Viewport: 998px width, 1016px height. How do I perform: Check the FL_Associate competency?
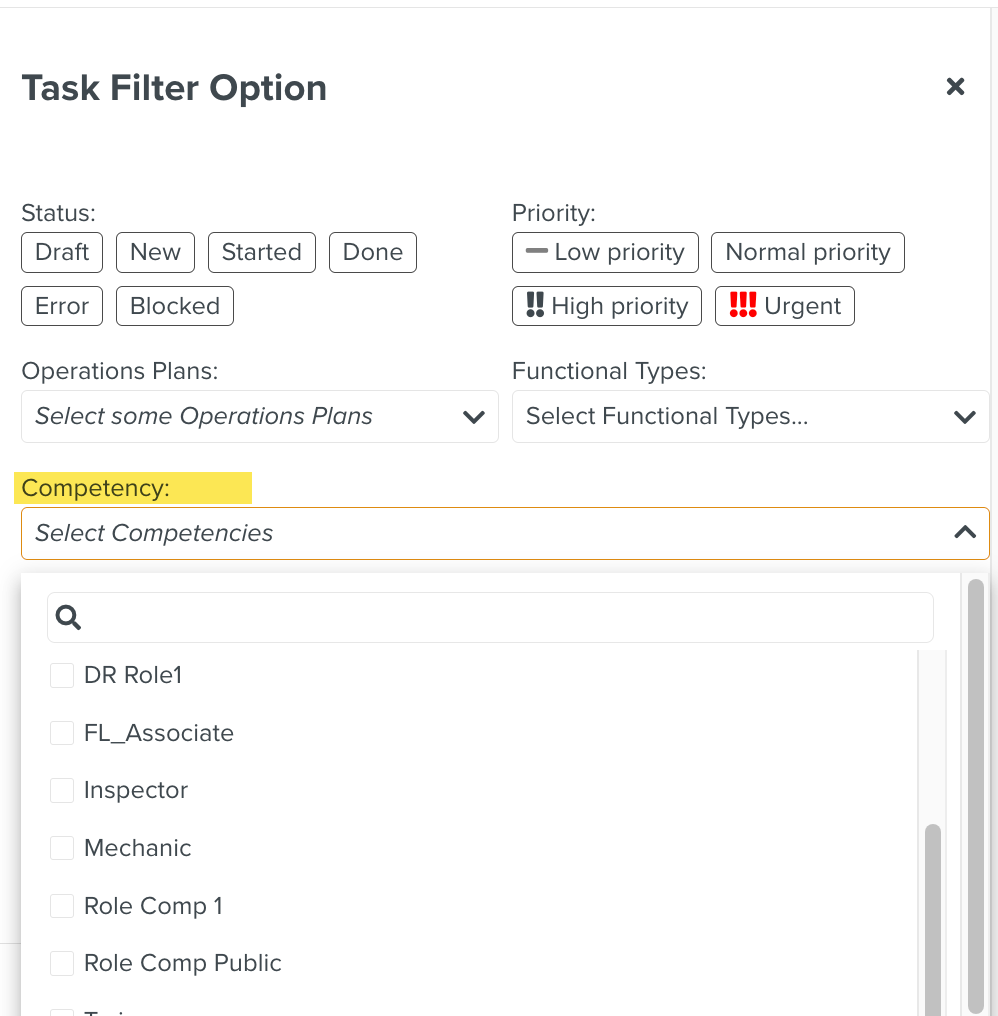point(62,733)
